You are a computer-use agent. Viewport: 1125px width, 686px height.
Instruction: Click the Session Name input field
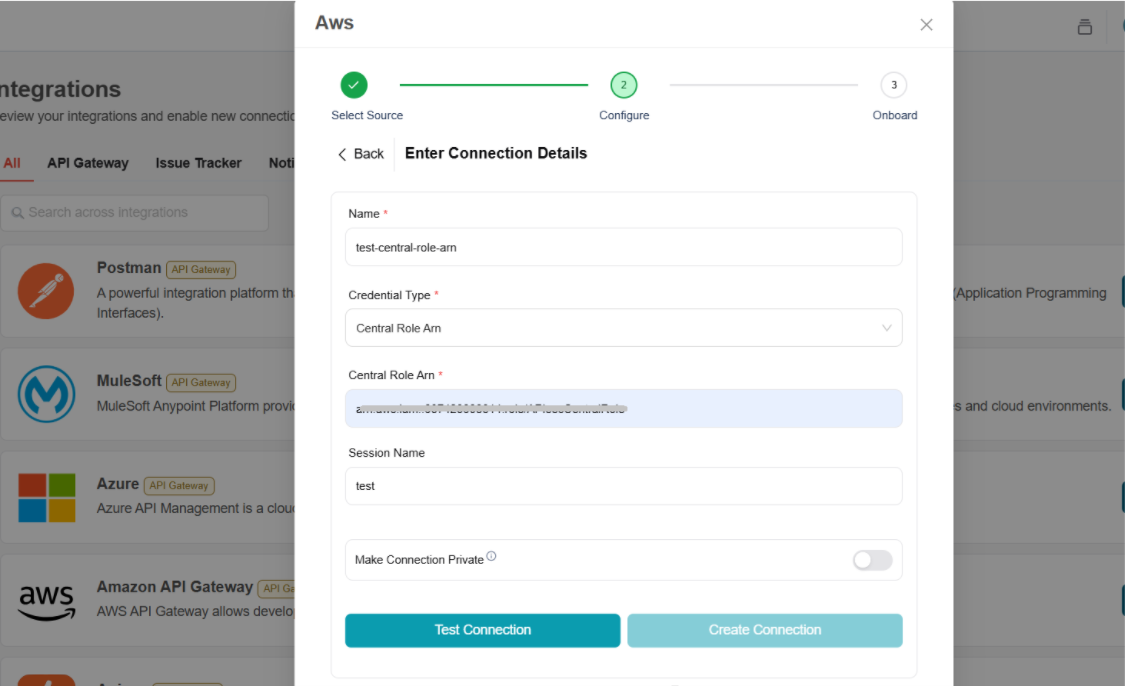click(x=623, y=486)
